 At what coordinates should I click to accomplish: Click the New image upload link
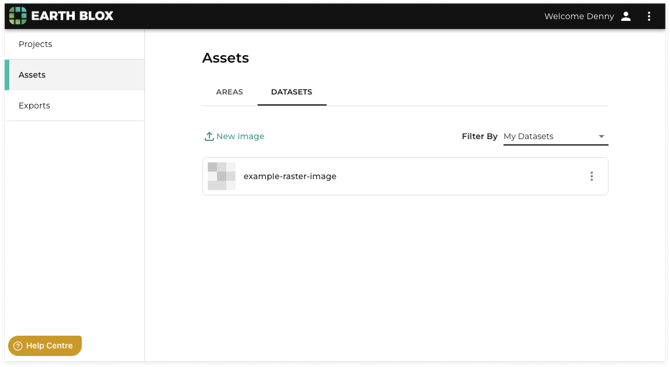(x=234, y=136)
